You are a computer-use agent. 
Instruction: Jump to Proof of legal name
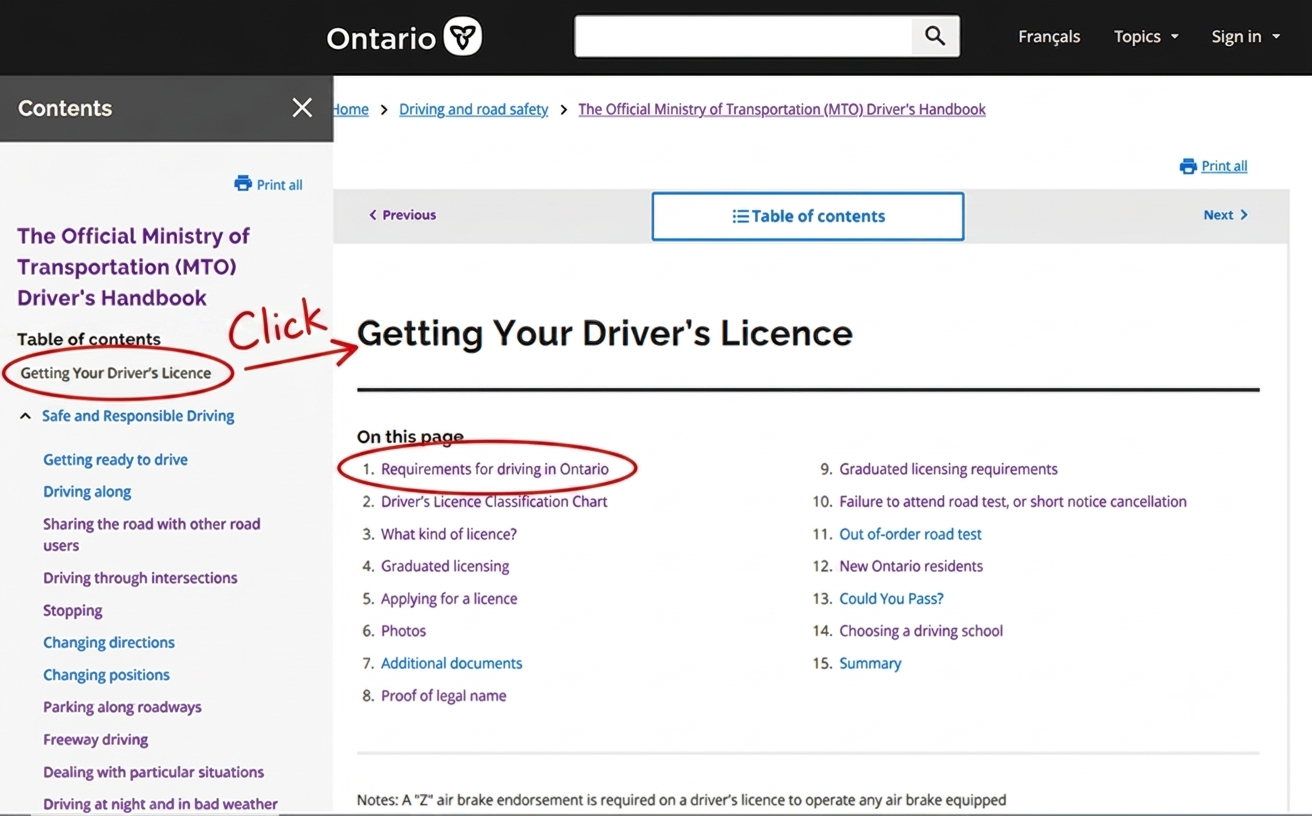(x=443, y=696)
